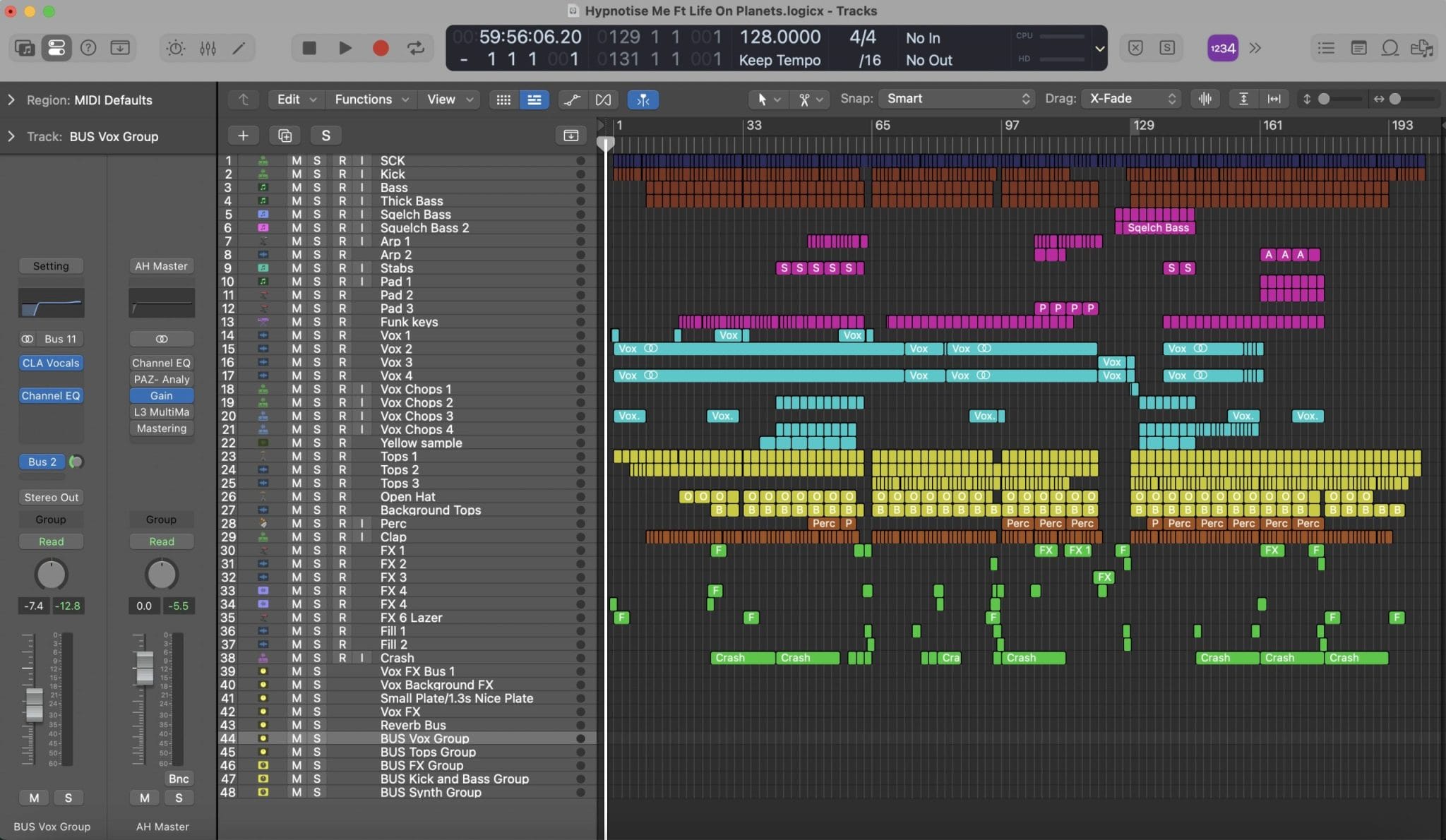Open the Functions menu
The image size is (1446, 840).
370,99
